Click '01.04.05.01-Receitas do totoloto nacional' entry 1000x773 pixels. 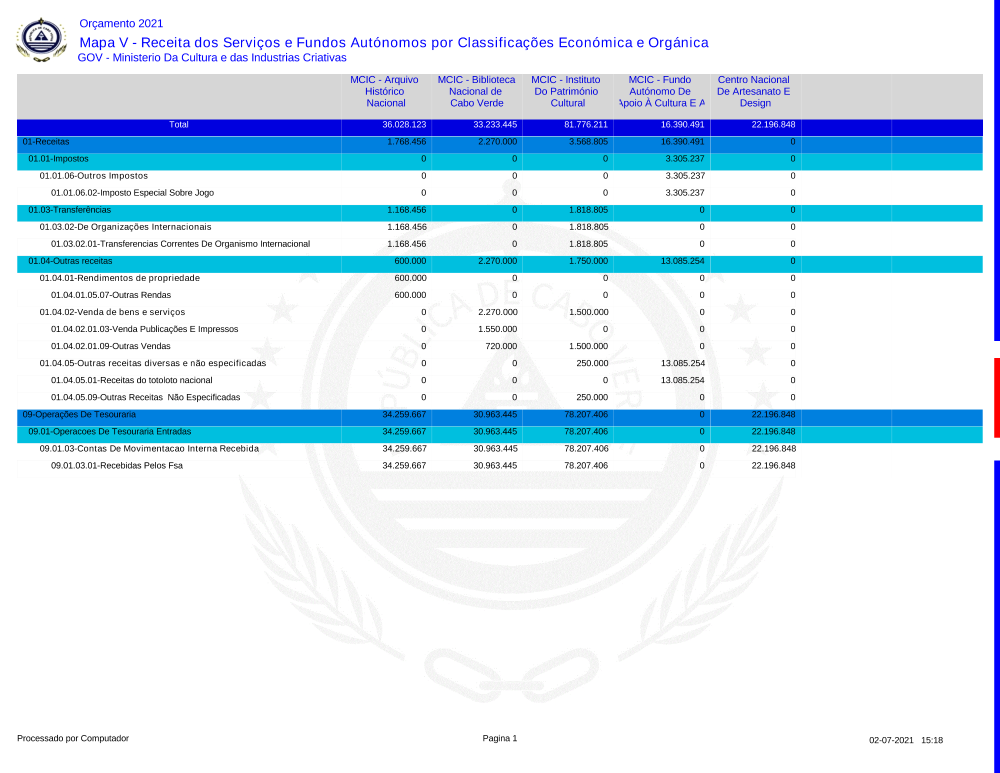131,380
